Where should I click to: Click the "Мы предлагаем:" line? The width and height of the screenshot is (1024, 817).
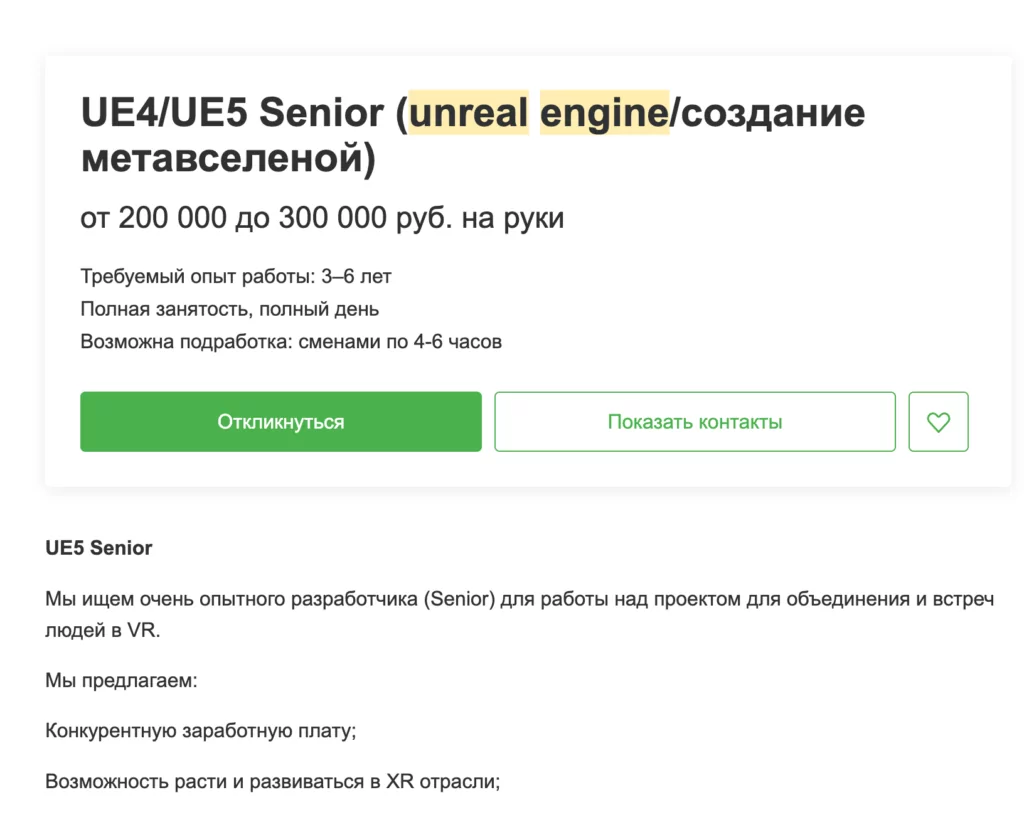point(122,682)
